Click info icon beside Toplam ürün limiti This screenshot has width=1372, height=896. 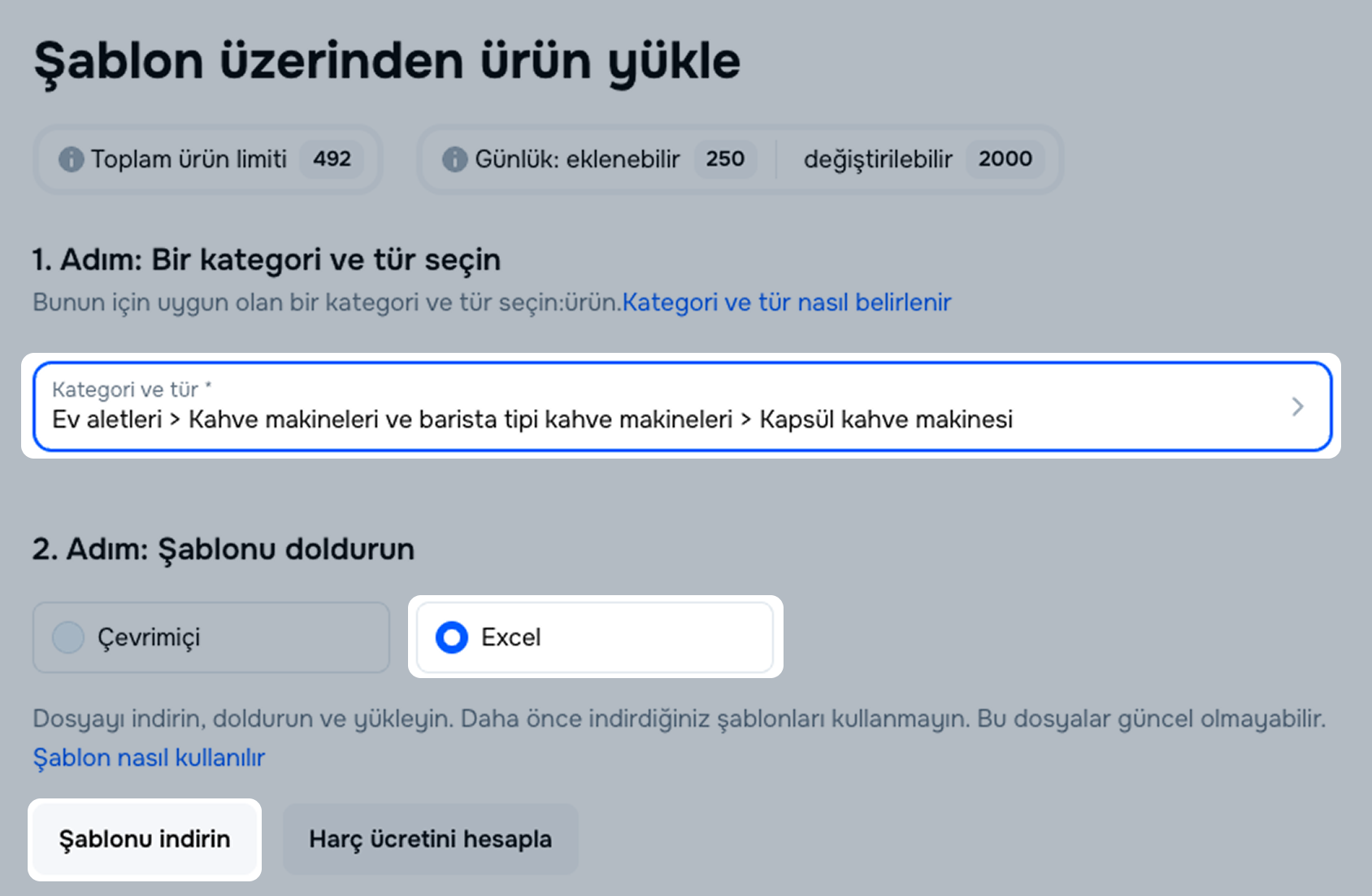[71, 159]
